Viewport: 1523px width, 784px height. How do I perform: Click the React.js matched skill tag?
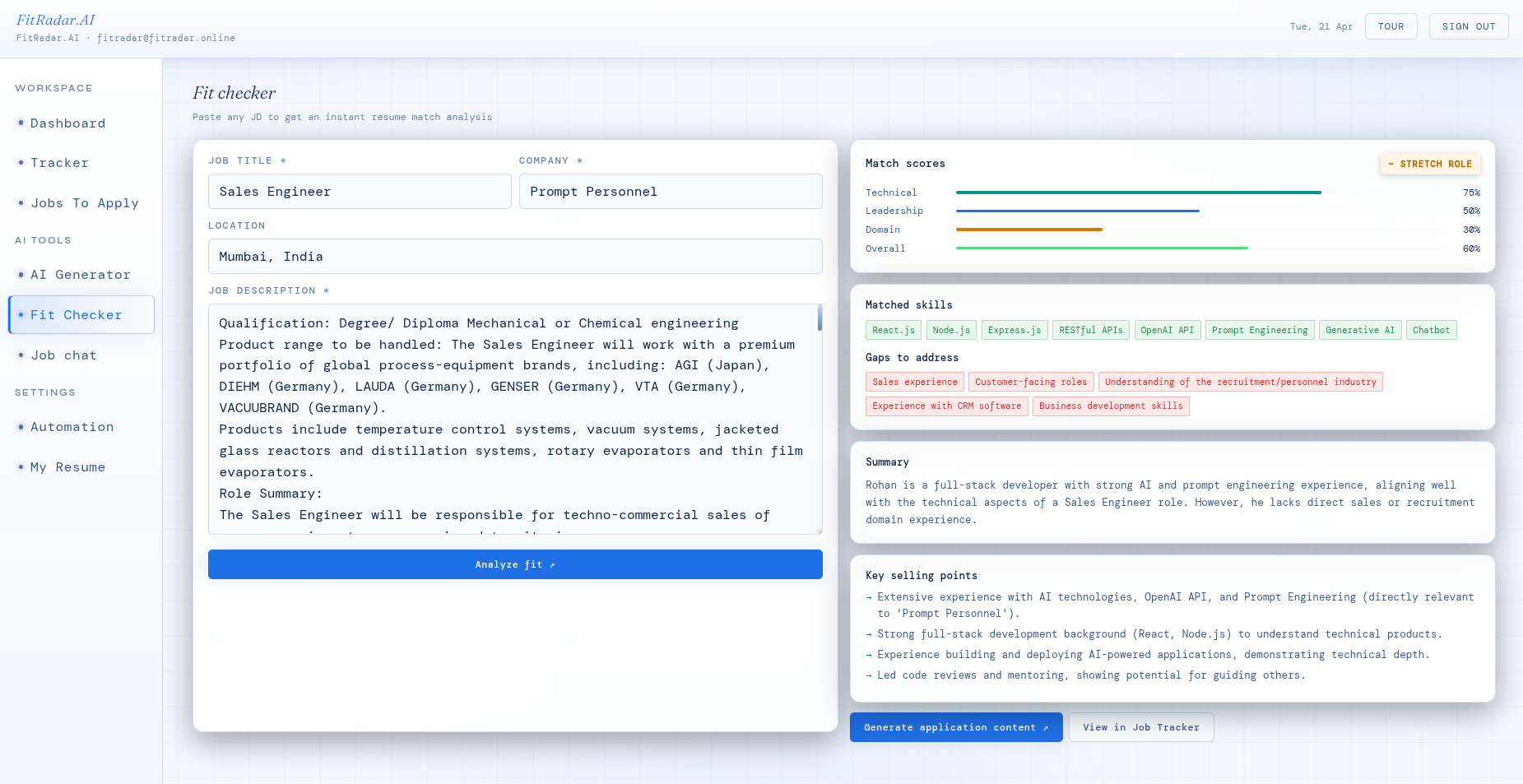(894, 330)
